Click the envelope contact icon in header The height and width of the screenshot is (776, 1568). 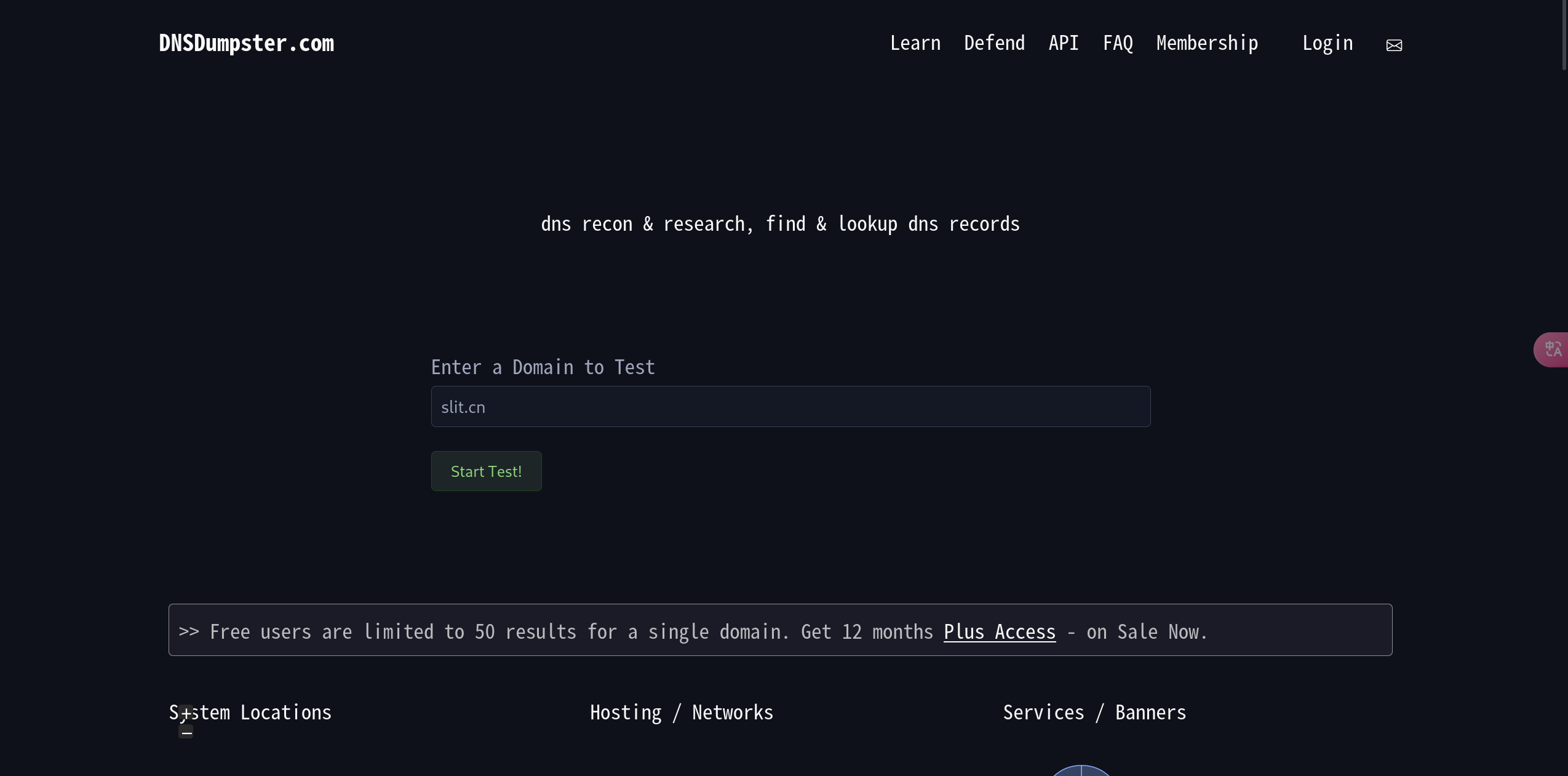tap(1394, 45)
